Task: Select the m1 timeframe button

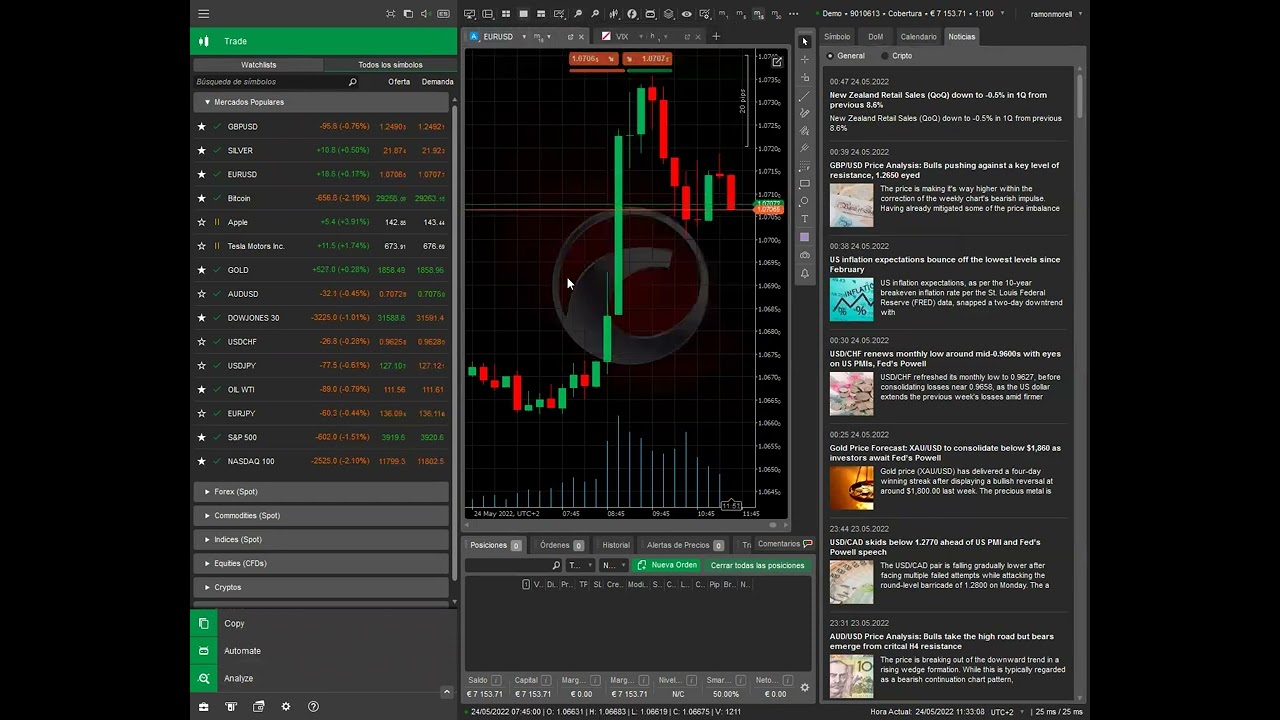Action: click(x=723, y=14)
